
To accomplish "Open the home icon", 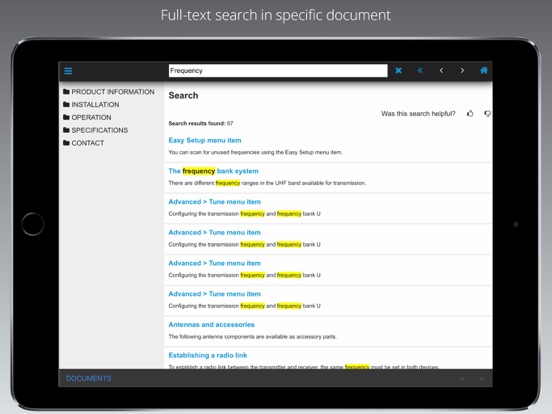I will point(484,70).
